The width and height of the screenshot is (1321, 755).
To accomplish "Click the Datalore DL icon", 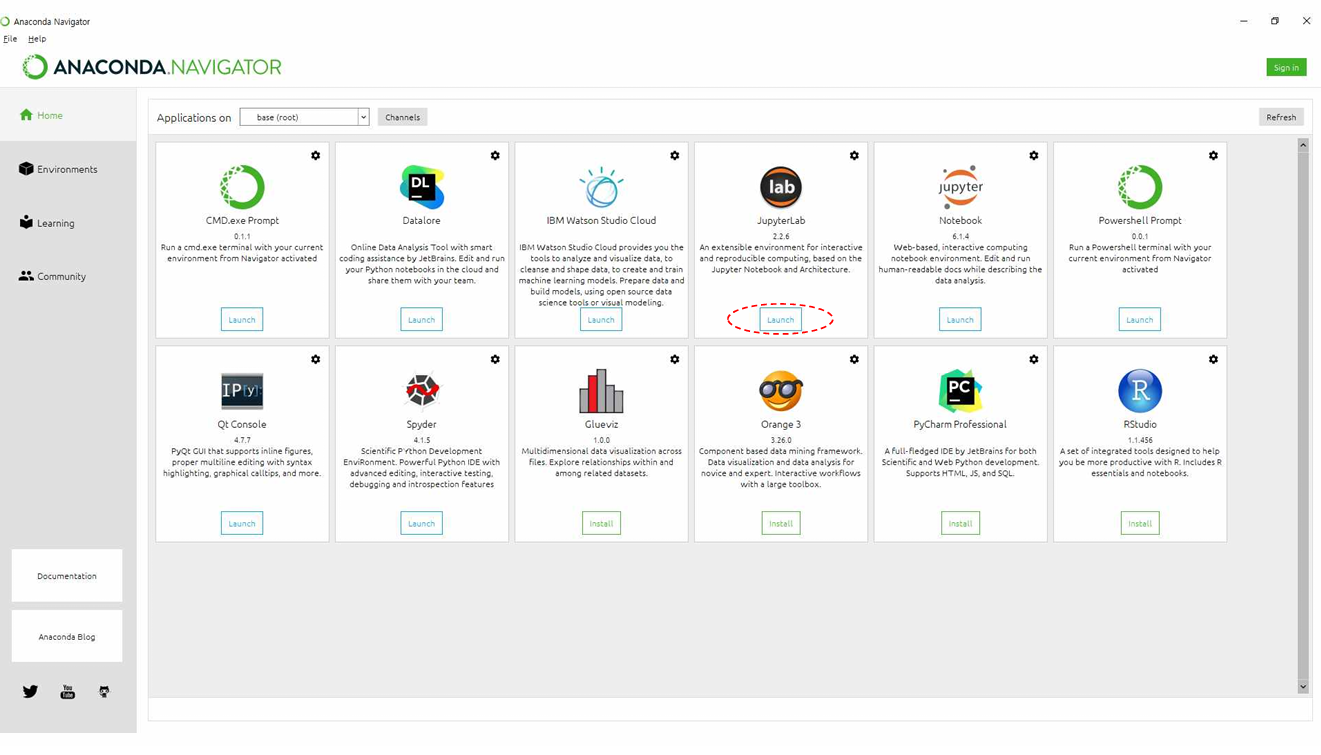I will (421, 187).
